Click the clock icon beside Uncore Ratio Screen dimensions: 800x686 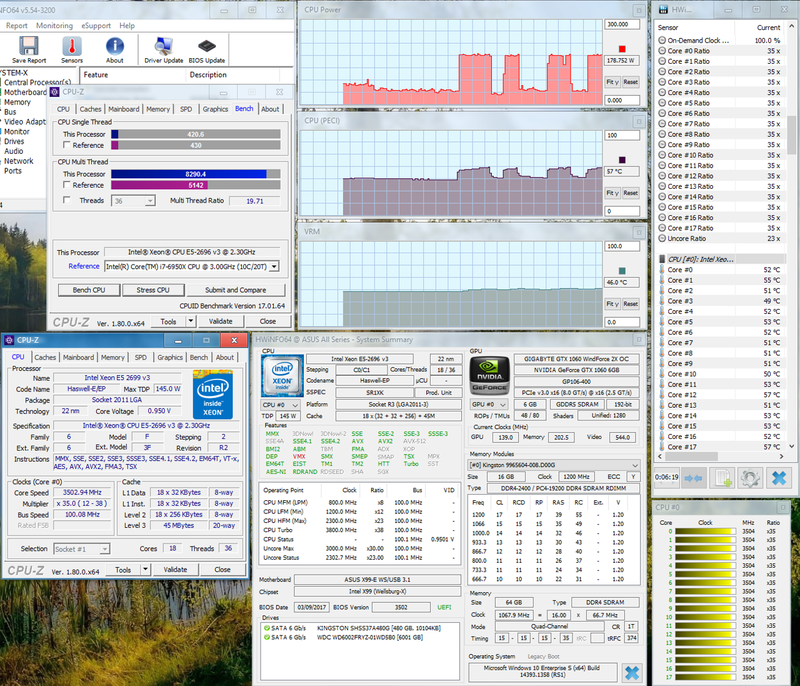662,238
